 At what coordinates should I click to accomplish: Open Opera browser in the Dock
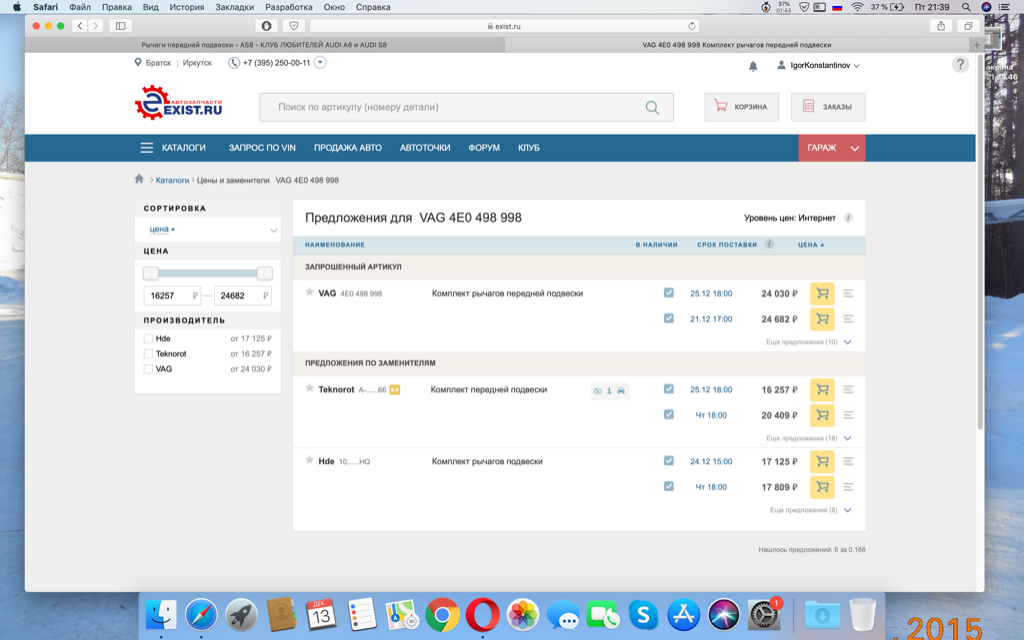pos(482,614)
